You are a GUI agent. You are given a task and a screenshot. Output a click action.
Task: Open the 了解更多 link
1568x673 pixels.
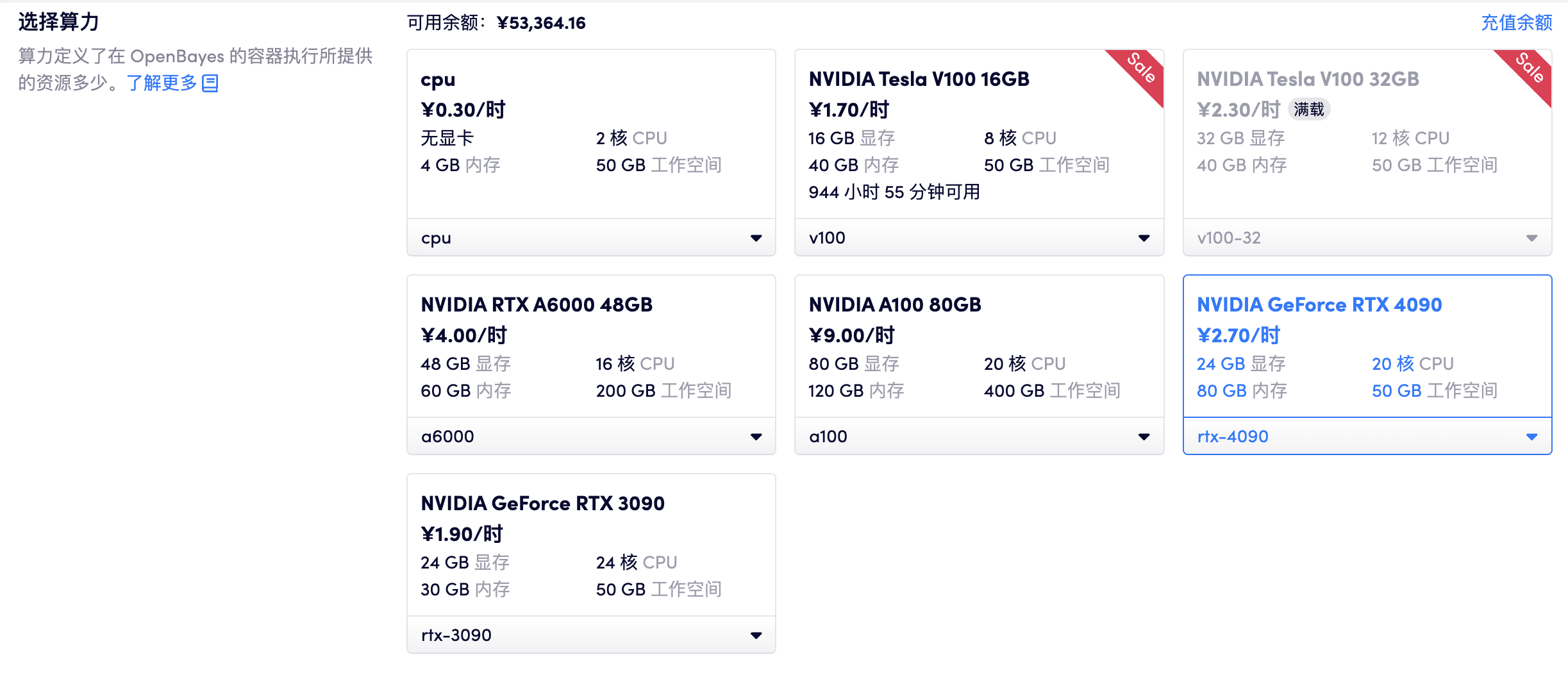point(162,83)
